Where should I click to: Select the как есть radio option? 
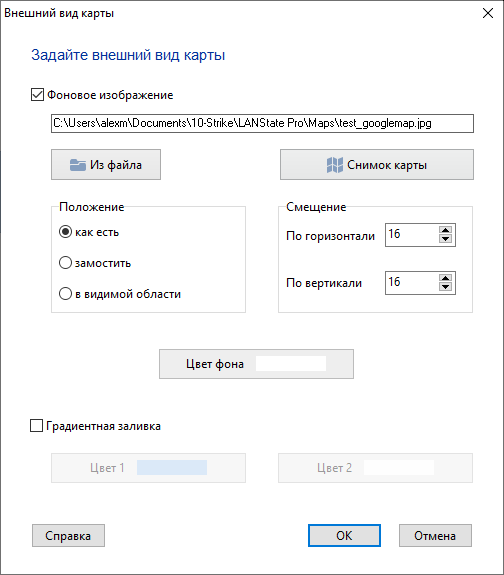pos(65,232)
